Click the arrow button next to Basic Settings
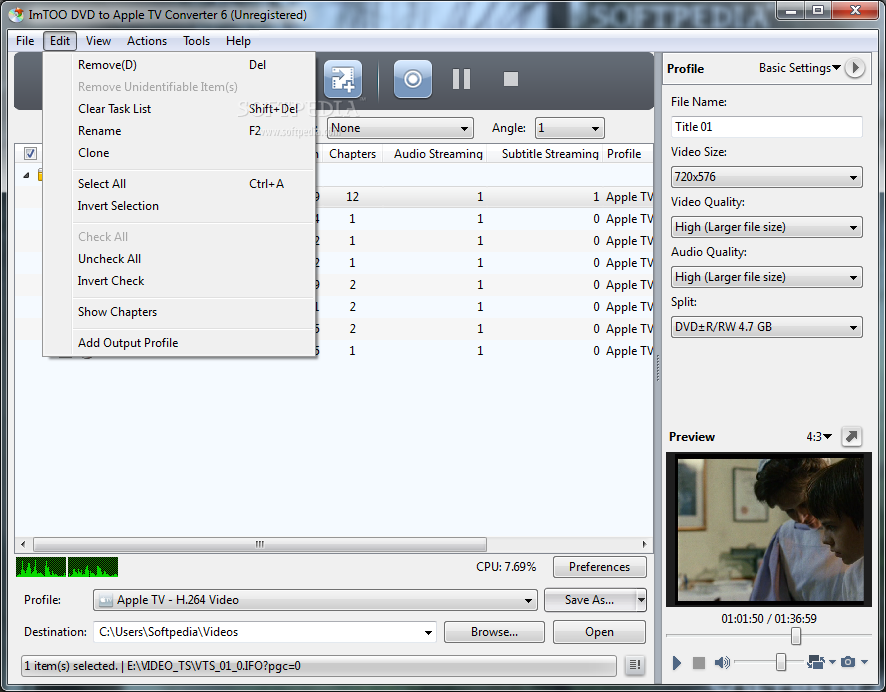 [x=855, y=68]
